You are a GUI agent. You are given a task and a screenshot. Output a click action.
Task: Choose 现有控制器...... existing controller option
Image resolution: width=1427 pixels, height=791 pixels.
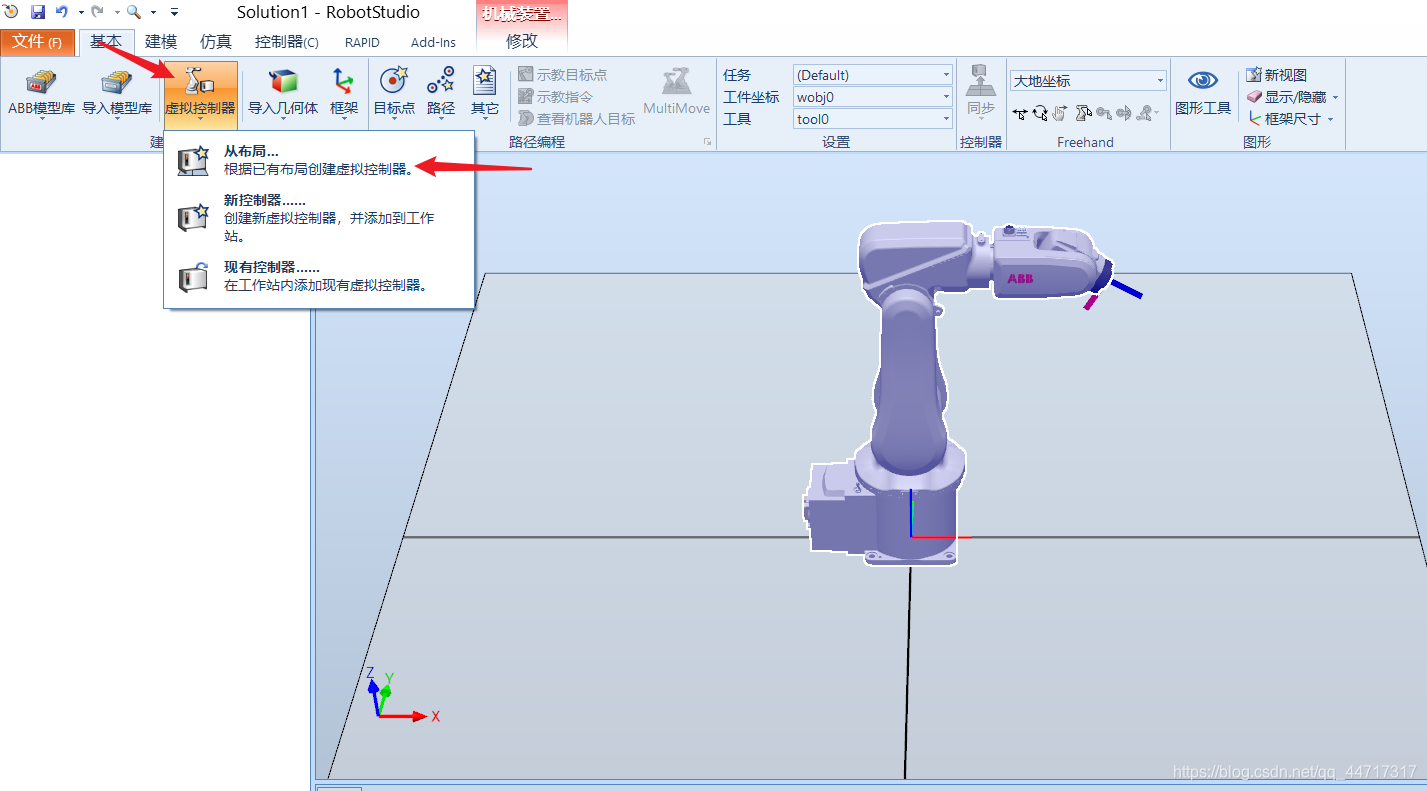(x=319, y=276)
